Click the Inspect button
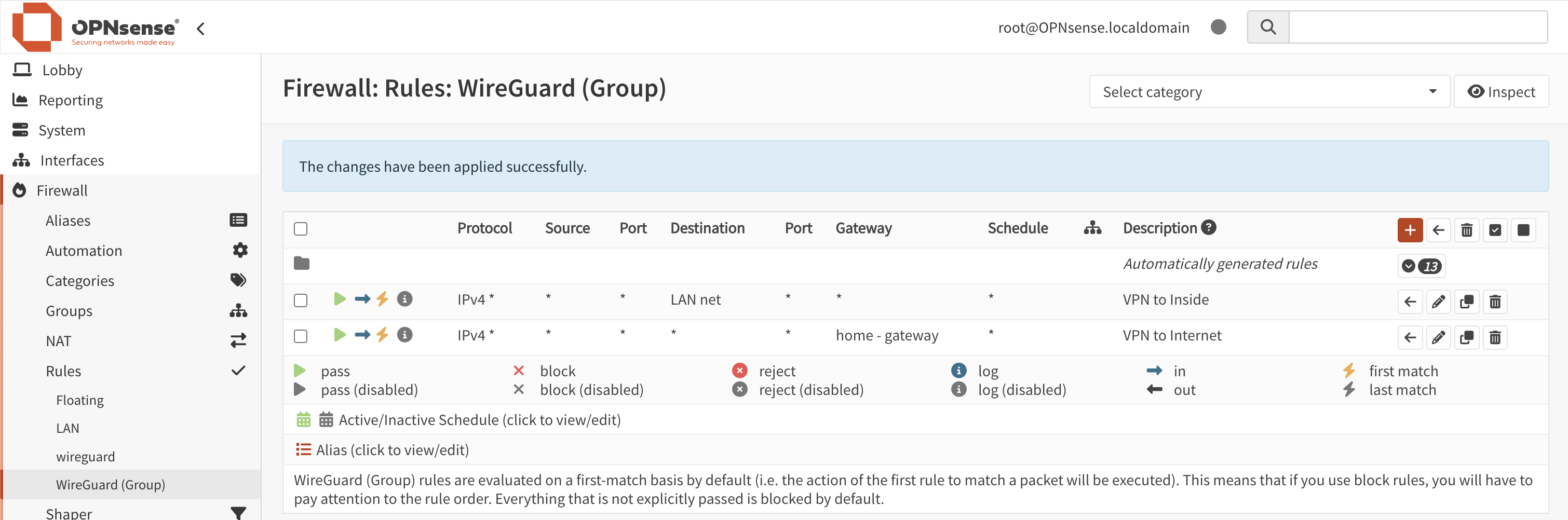 click(x=1501, y=92)
